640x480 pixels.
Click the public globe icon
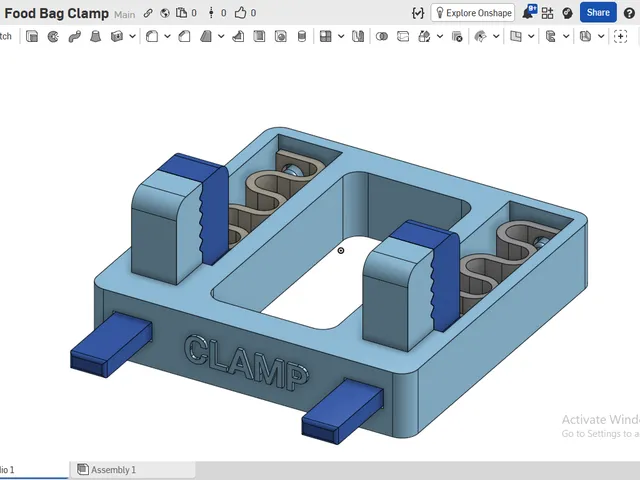point(164,13)
